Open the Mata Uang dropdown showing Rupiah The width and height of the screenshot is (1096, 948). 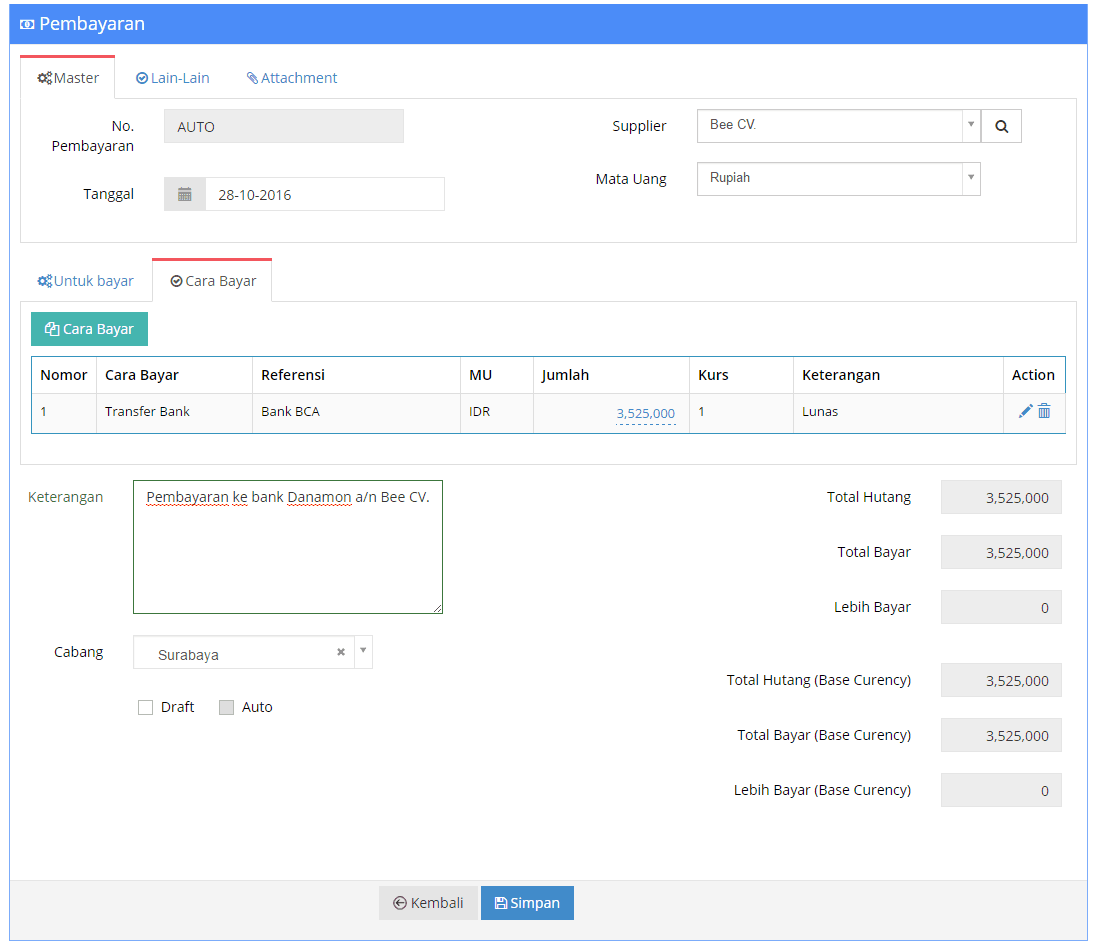838,179
